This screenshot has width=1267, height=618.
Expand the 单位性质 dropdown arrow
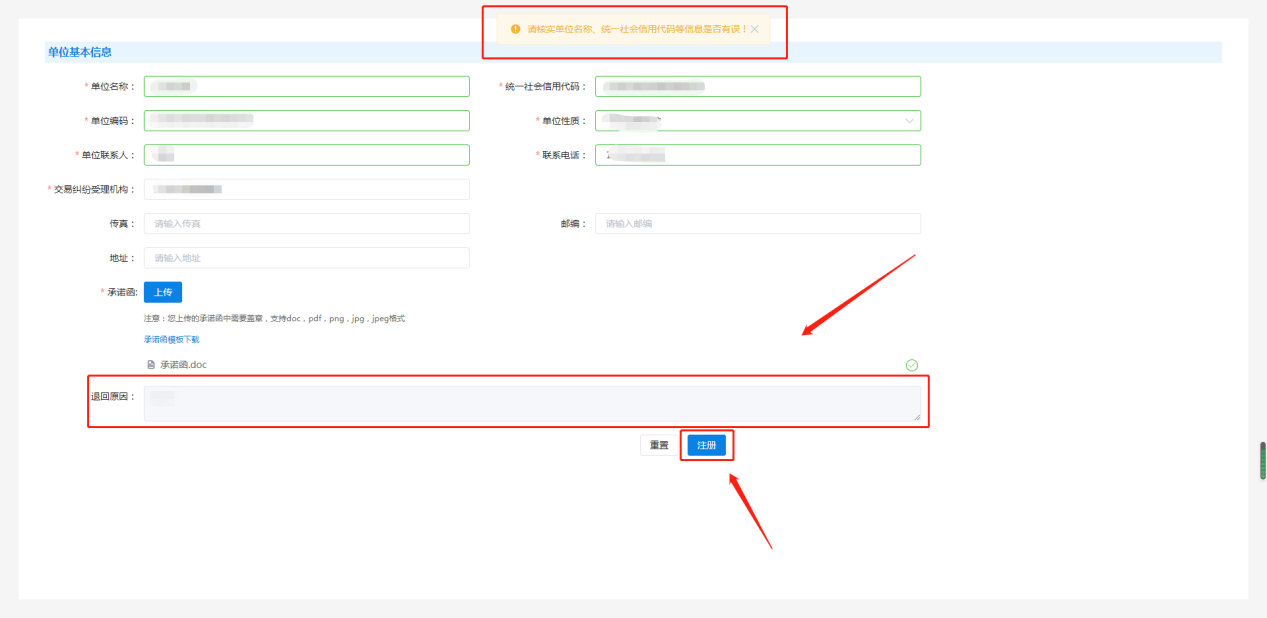point(909,121)
